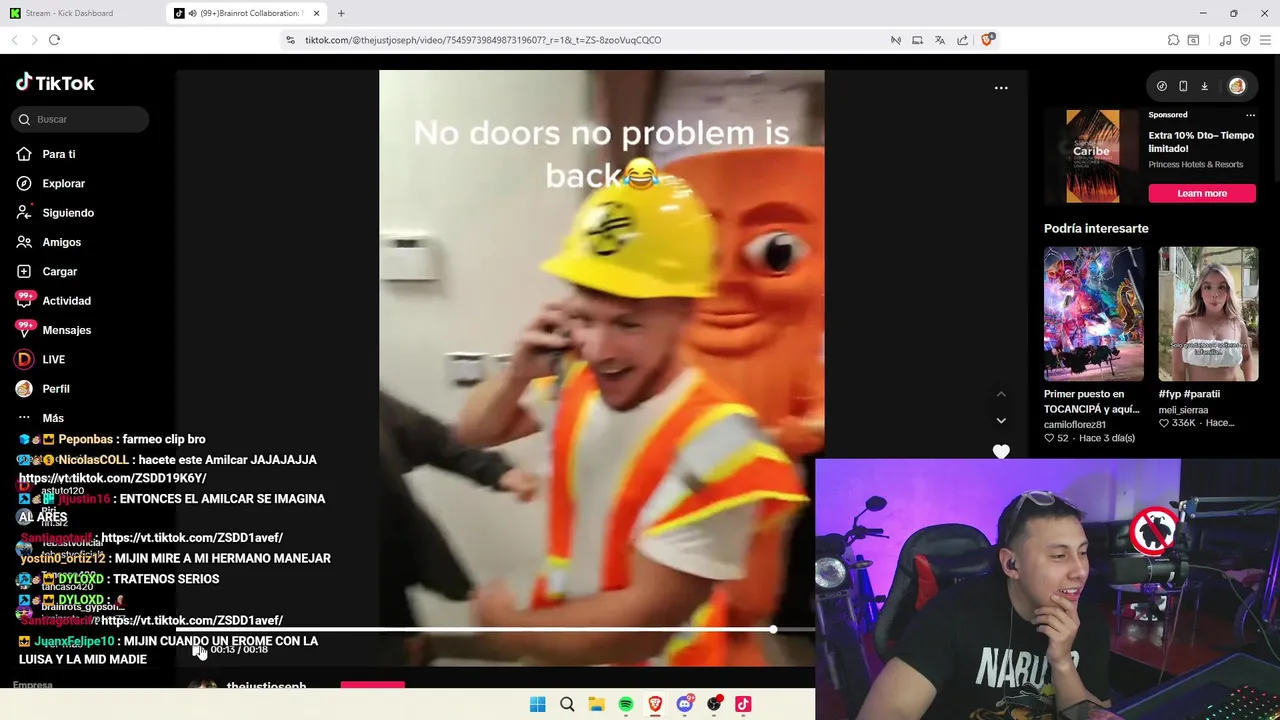Go back in browser history
1280x720 pixels.
pyautogui.click(x=14, y=40)
